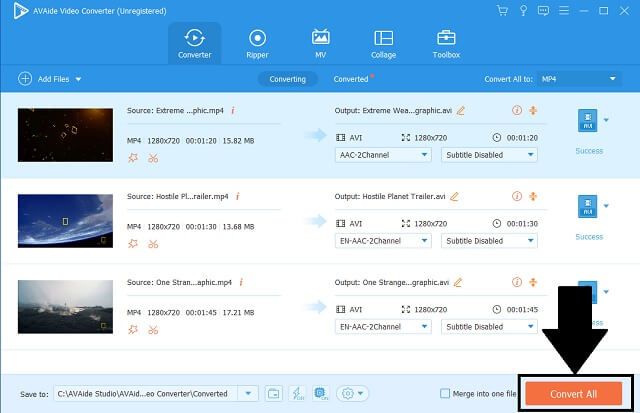Open cut scissors tool for Hostile Planet video
This screenshot has width=640, height=413.
[153, 244]
